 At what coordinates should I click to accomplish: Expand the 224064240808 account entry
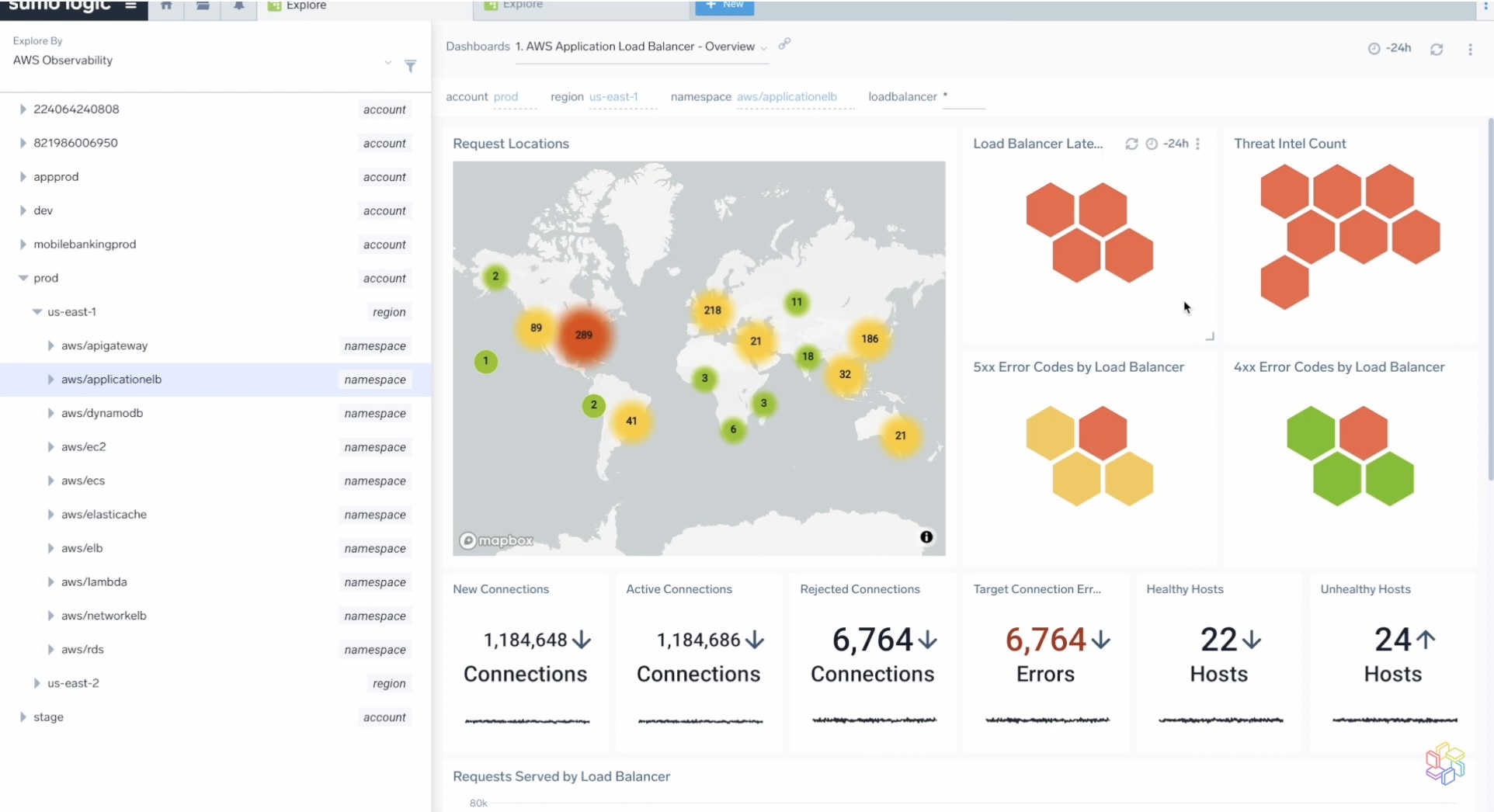(23, 109)
